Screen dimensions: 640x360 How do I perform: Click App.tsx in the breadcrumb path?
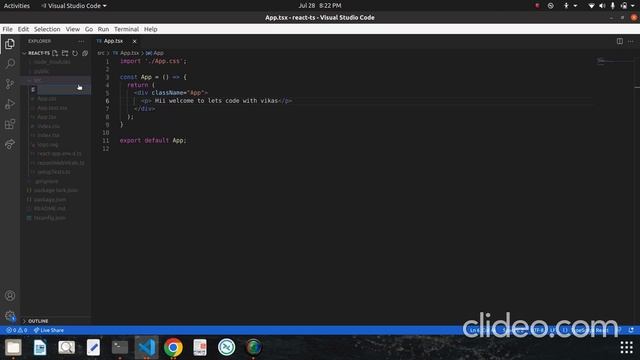click(x=129, y=53)
